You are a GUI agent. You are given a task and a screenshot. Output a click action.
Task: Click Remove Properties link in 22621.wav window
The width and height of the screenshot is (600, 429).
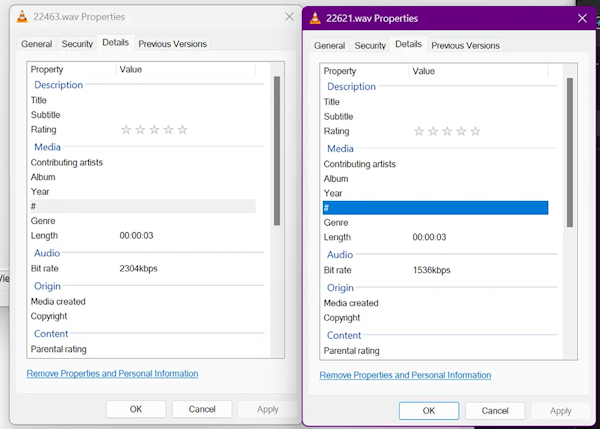point(405,375)
